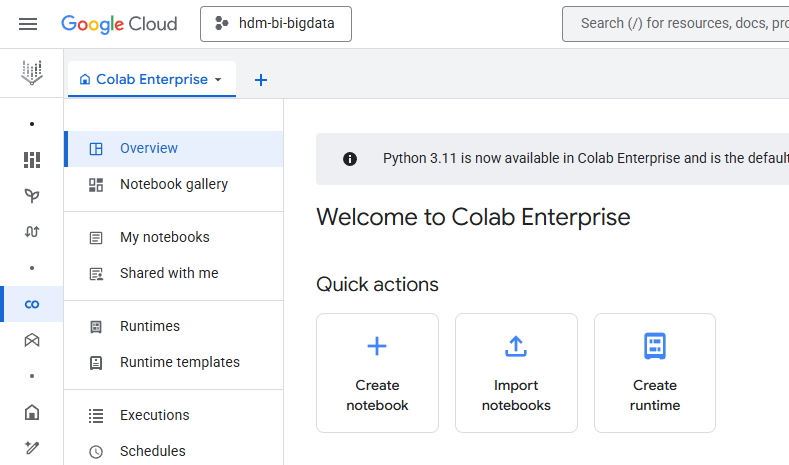The height and width of the screenshot is (465, 789).
Task: View Executions list
Action: click(174, 415)
